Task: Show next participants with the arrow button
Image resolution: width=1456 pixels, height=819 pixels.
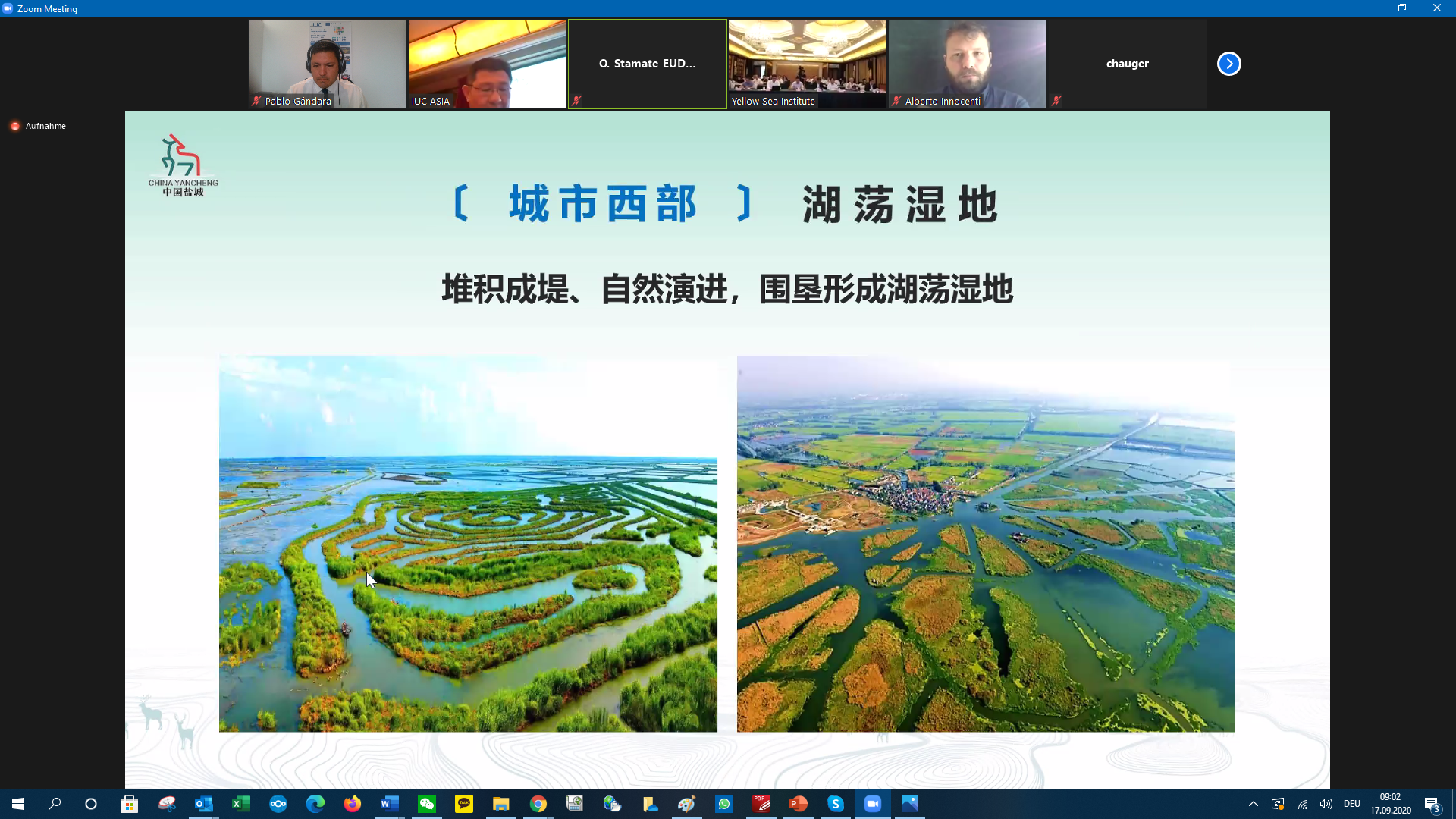Action: coord(1228,64)
